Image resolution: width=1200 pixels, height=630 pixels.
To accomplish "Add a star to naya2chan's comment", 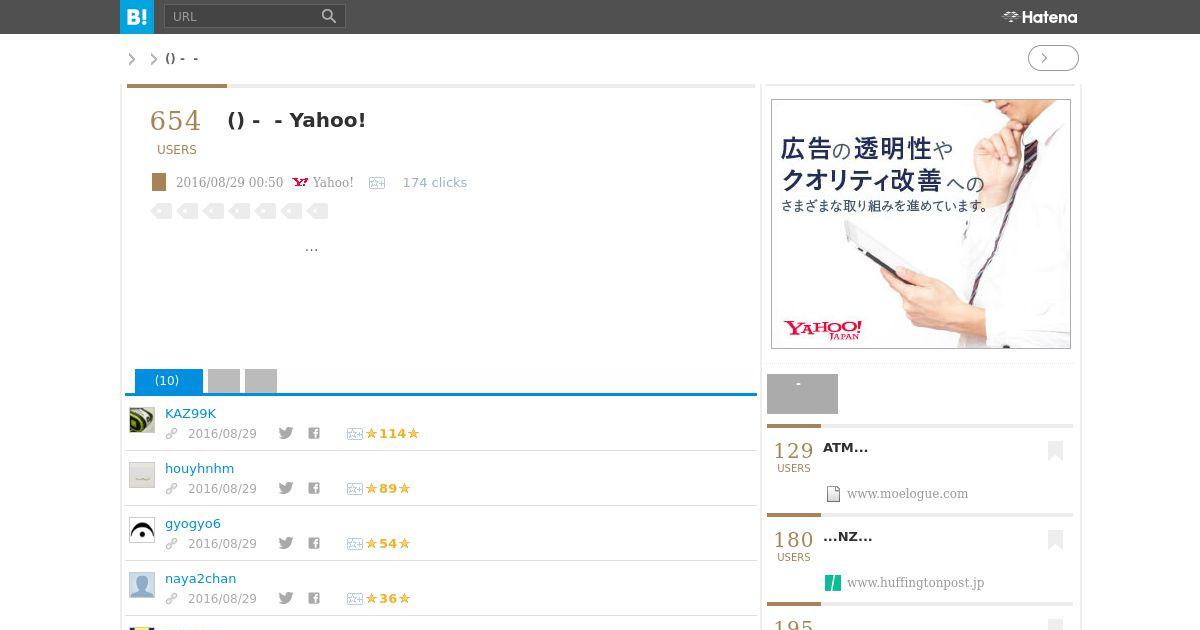I will (x=354, y=599).
